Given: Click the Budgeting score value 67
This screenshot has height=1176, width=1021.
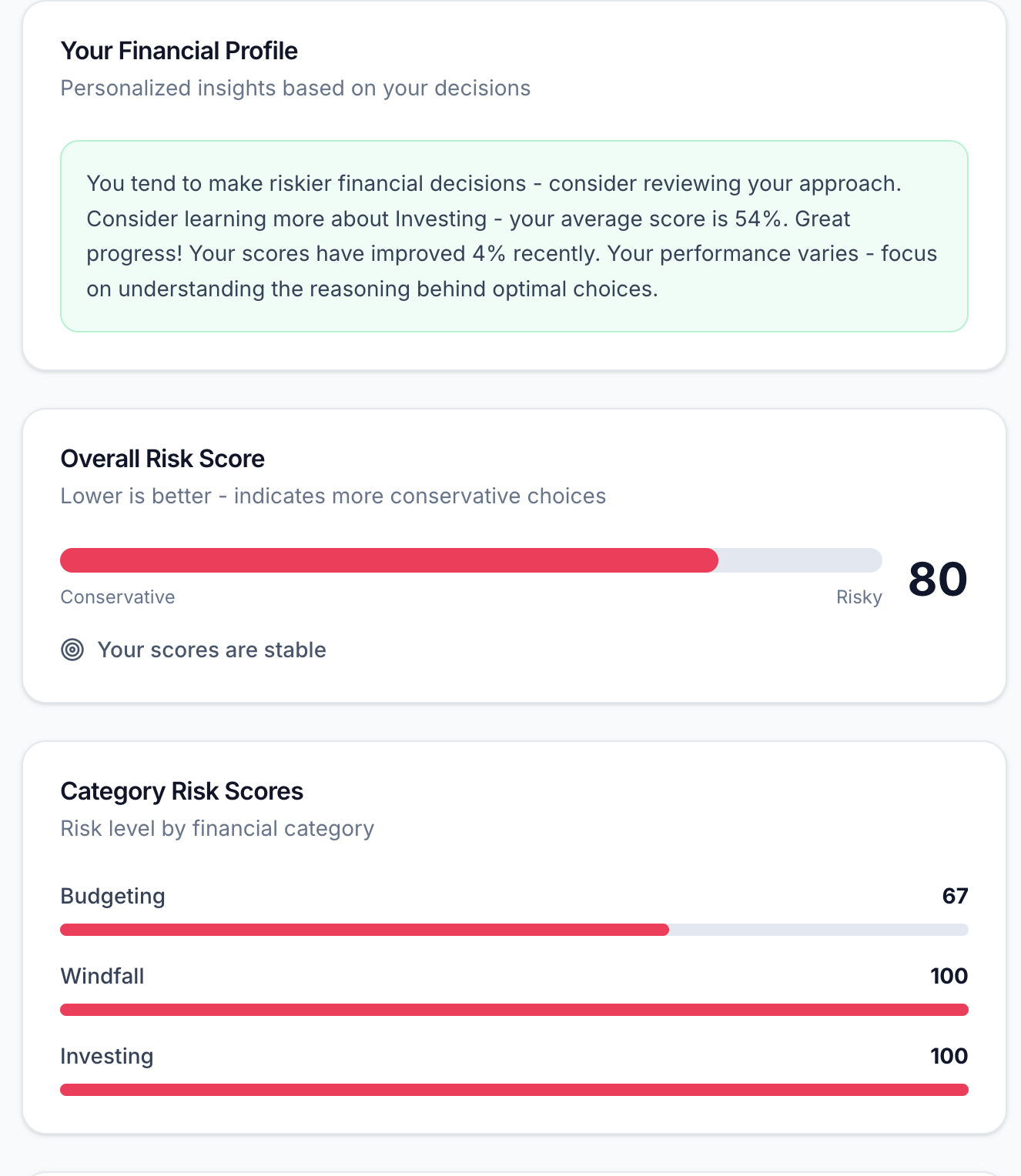Looking at the screenshot, I should (955, 896).
